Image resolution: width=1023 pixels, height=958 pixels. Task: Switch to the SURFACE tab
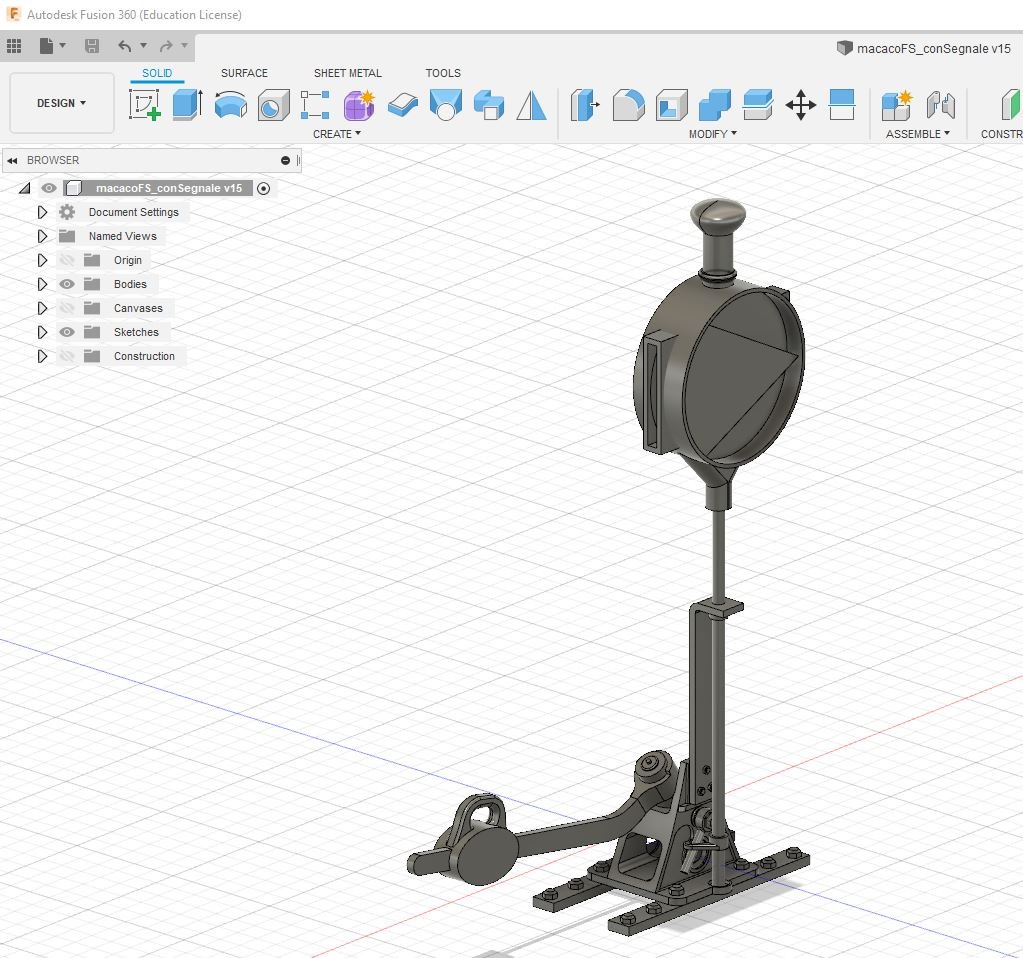[x=244, y=73]
